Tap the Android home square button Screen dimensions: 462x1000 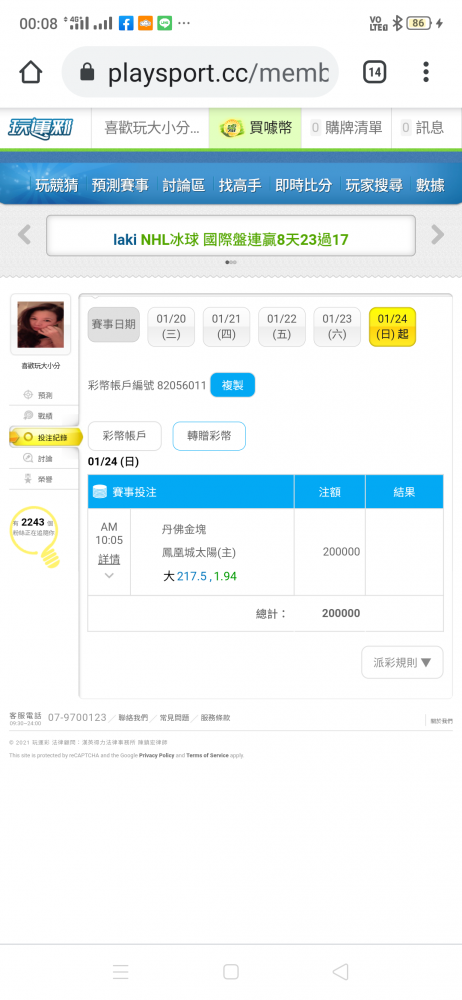(231, 971)
